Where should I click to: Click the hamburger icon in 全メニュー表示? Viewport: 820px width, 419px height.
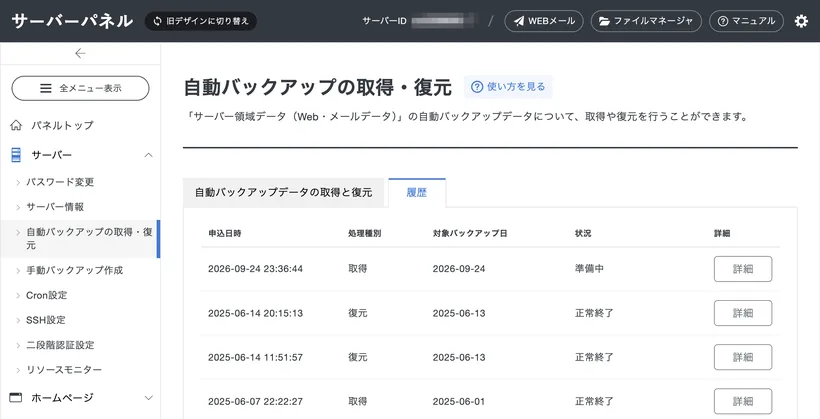point(46,88)
